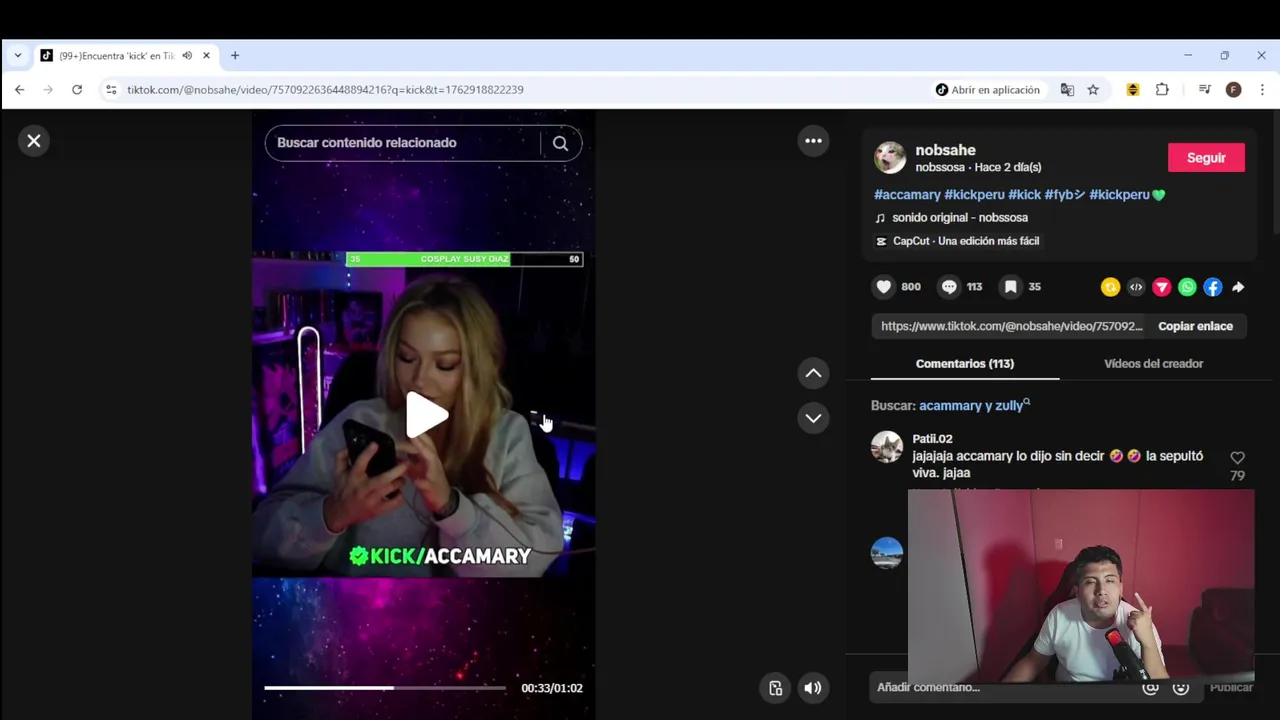
Task: Repost the video with yellow repost icon
Action: click(1110, 287)
